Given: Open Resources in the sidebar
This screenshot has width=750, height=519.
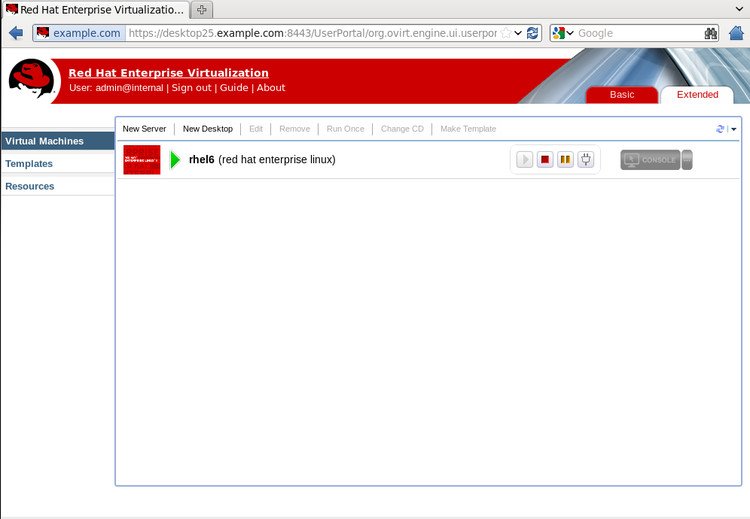Looking at the screenshot, I should tap(57, 186).
